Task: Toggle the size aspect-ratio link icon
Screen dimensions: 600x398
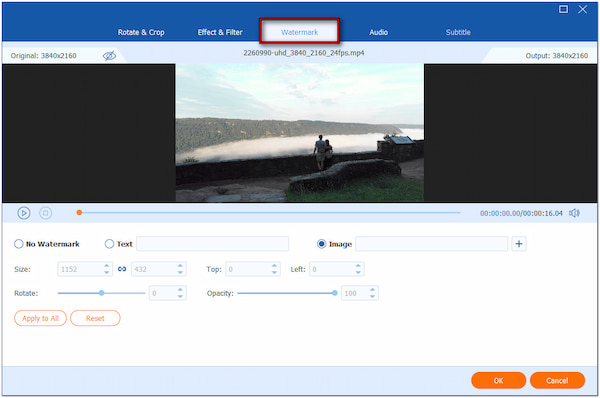Action: pyautogui.click(x=122, y=269)
